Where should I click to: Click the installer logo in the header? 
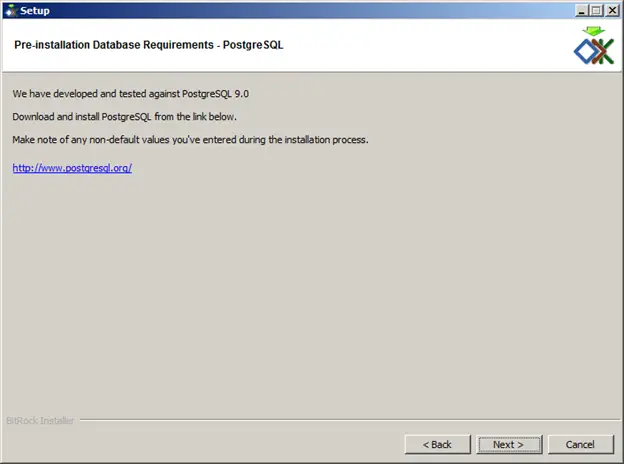(x=594, y=45)
